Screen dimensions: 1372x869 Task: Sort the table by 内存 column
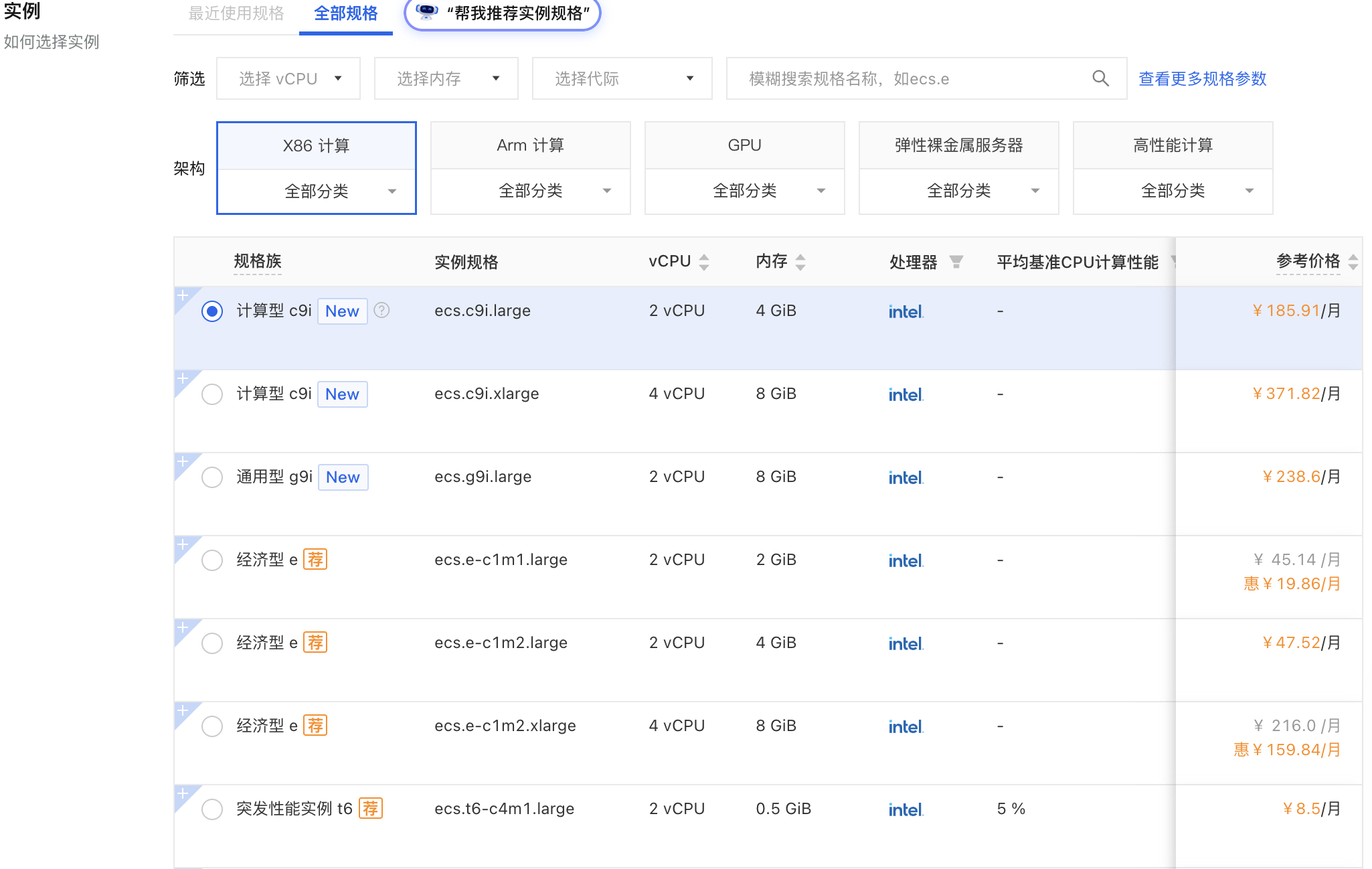(x=801, y=262)
